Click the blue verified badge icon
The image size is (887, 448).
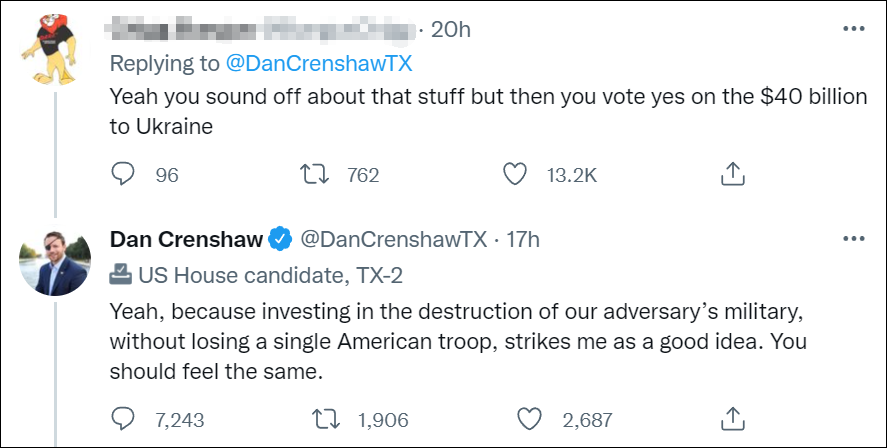coord(281,240)
